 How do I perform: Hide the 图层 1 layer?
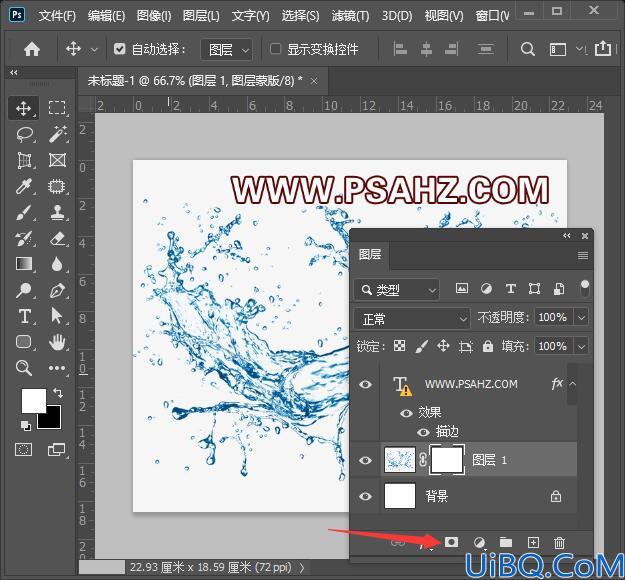(366, 460)
